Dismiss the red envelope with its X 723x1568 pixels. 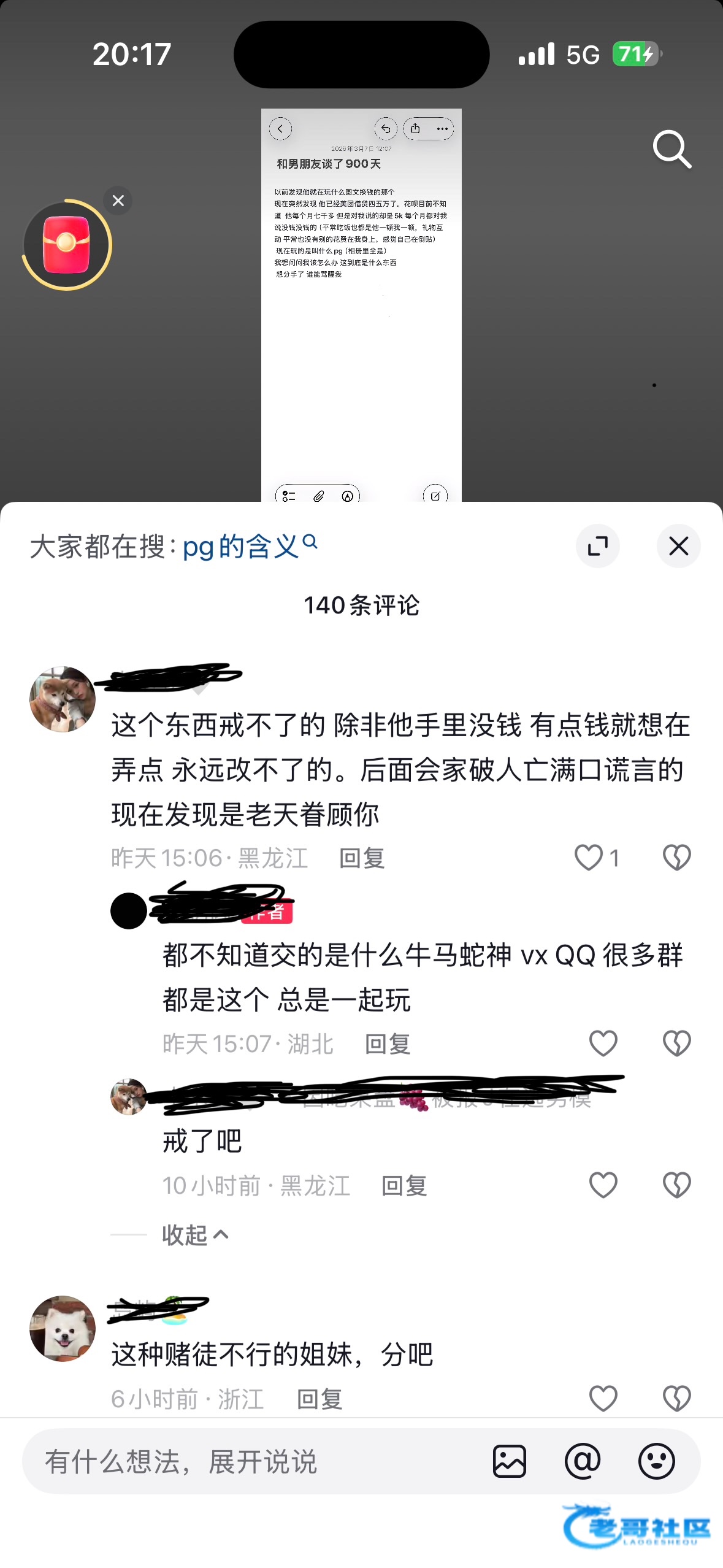(x=118, y=201)
